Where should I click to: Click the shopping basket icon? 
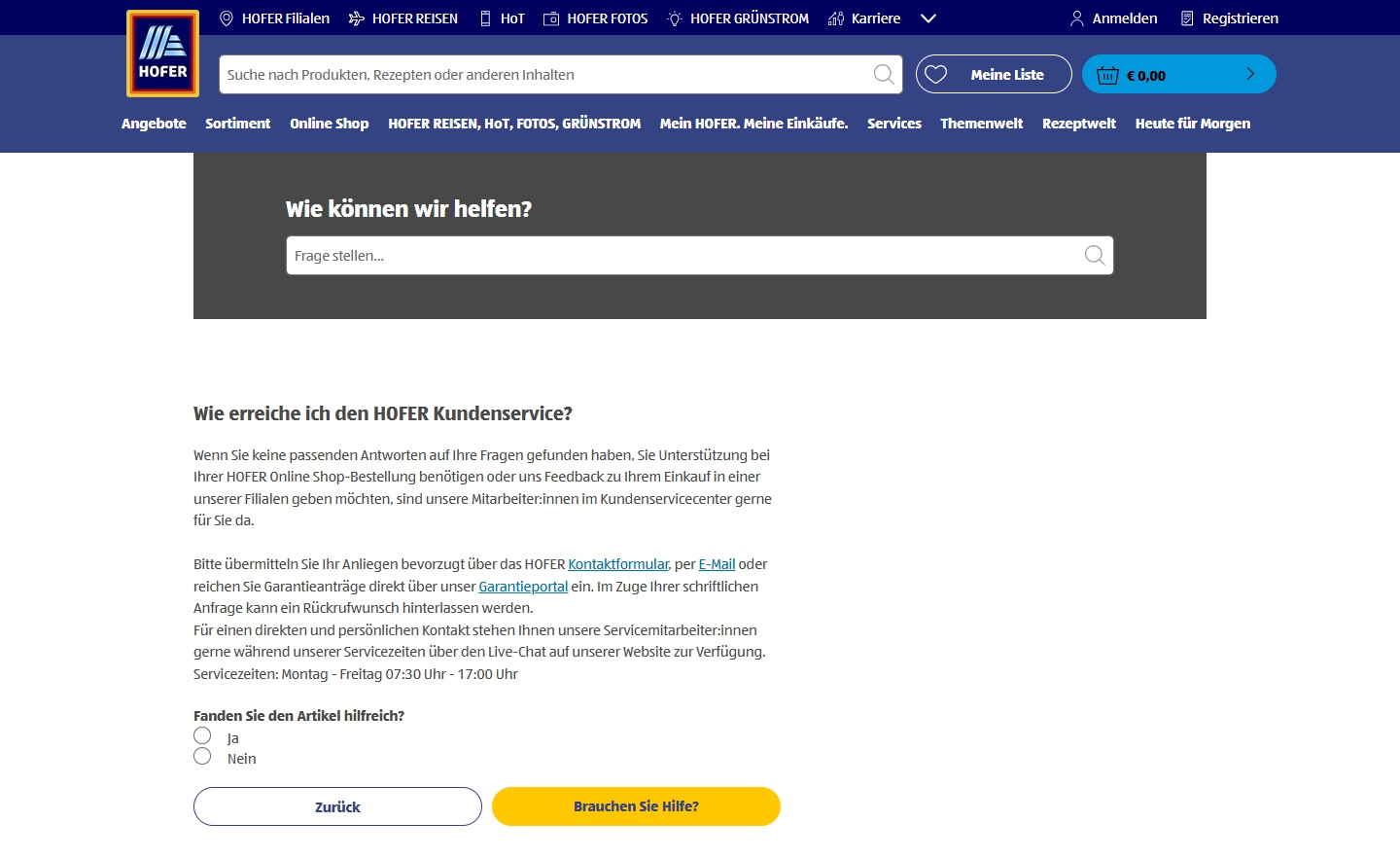click(x=1108, y=75)
